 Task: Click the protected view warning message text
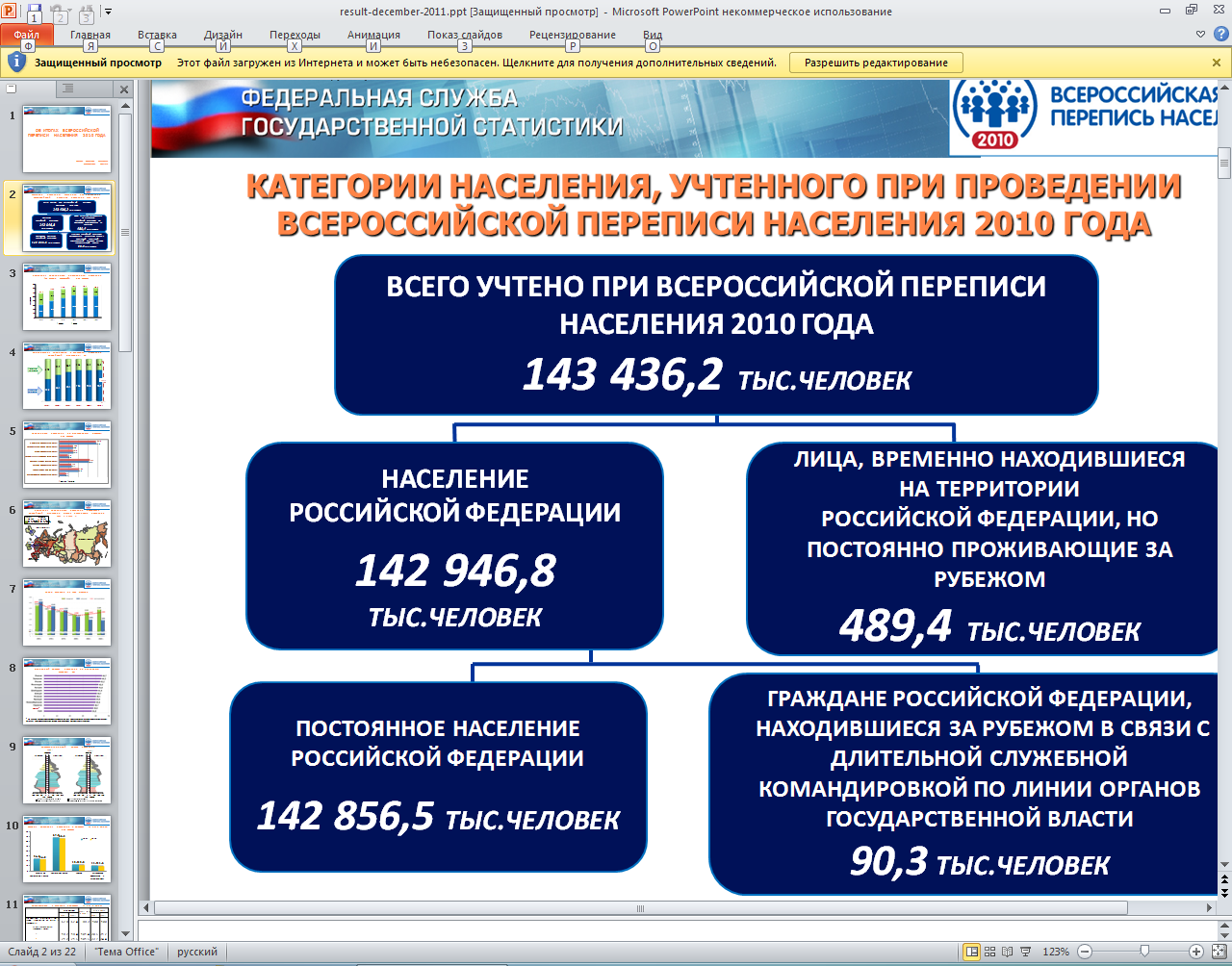click(476, 63)
